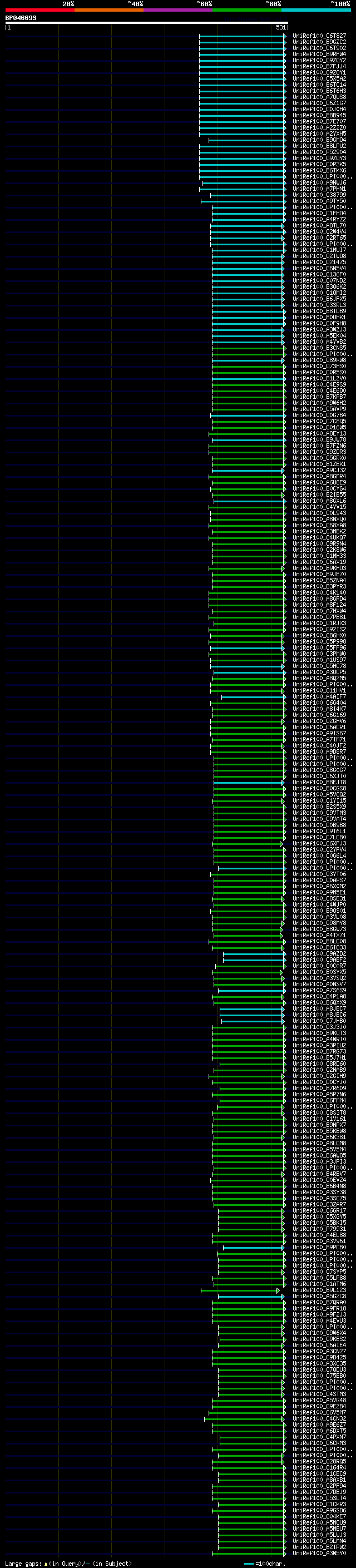
Task: Click the UniRef100_C6T827 hit label
Action: click(x=319, y=36)
